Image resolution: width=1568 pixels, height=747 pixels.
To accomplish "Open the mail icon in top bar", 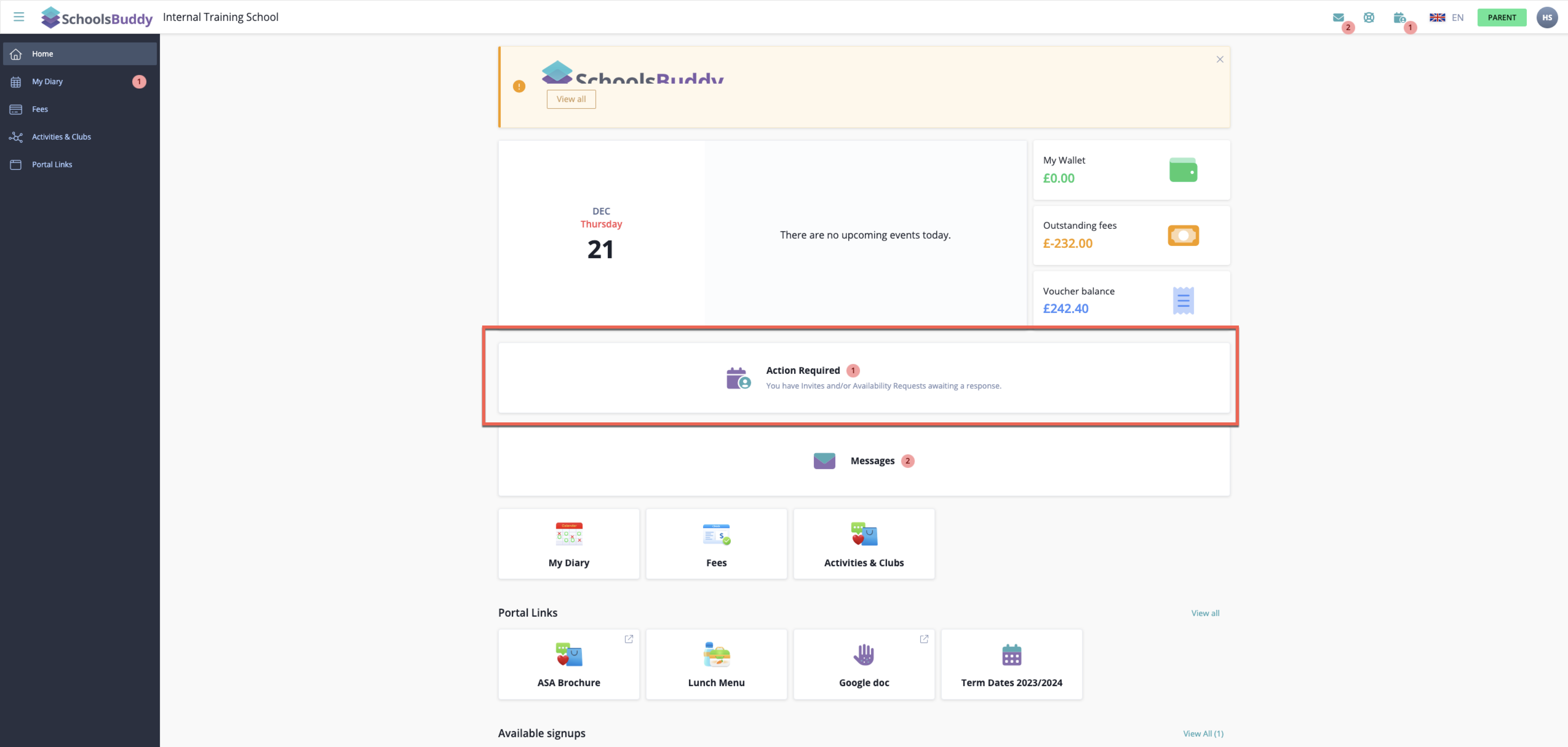I will click(x=1338, y=18).
